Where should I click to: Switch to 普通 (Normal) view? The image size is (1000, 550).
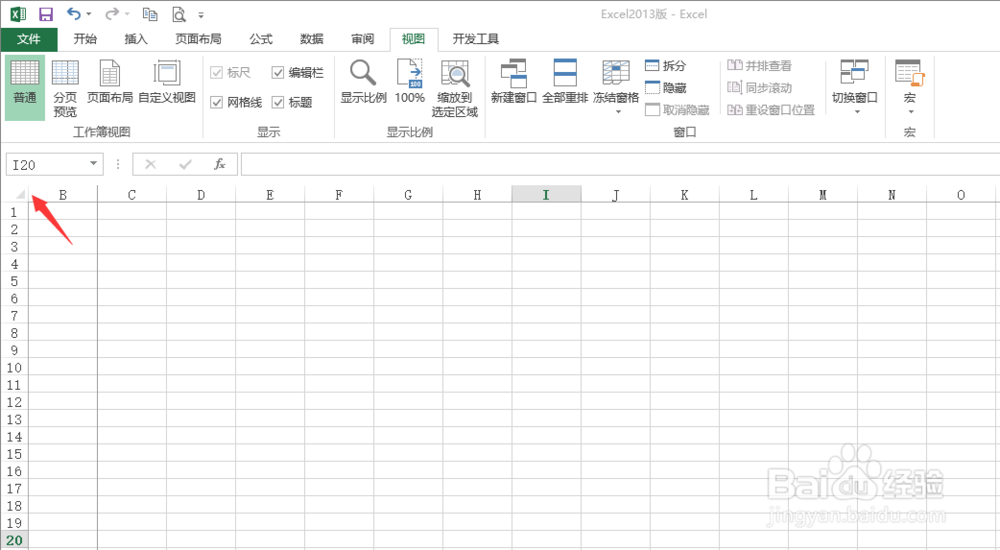click(25, 87)
